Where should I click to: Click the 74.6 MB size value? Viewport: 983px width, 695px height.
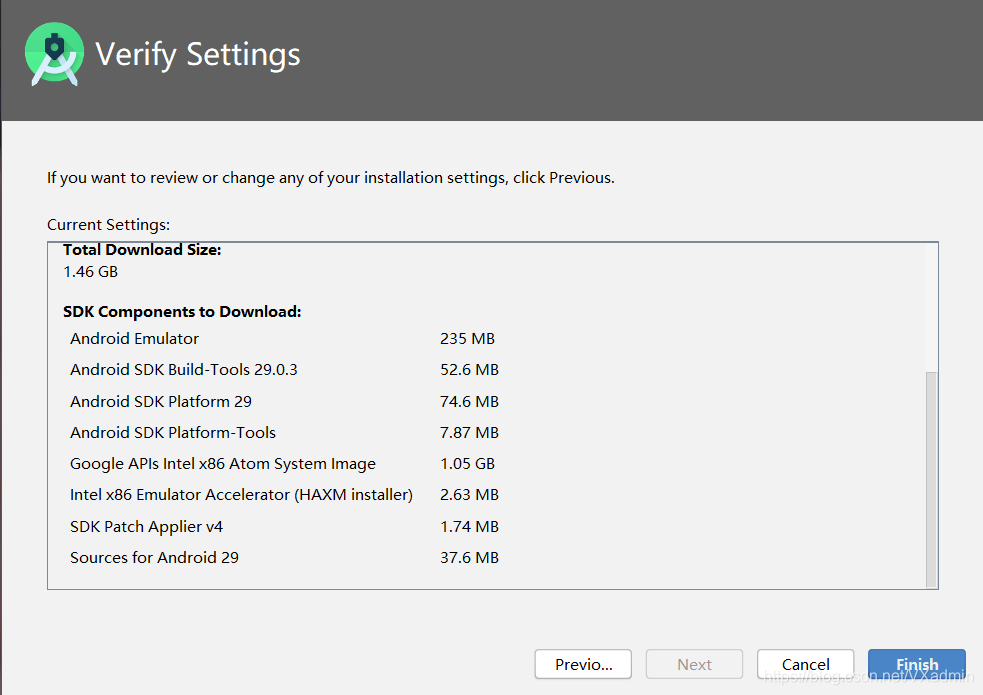tap(469, 401)
